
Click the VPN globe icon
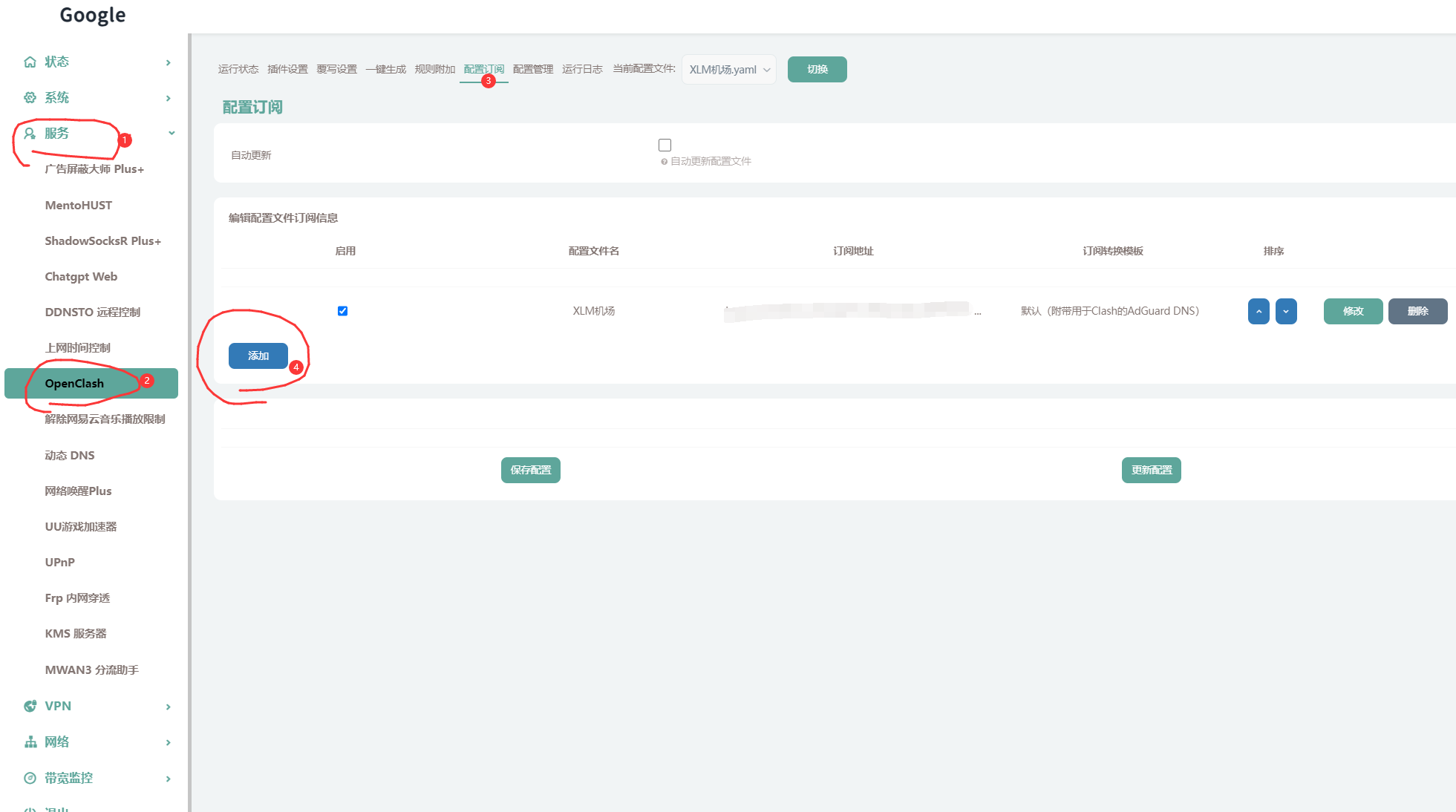(30, 706)
